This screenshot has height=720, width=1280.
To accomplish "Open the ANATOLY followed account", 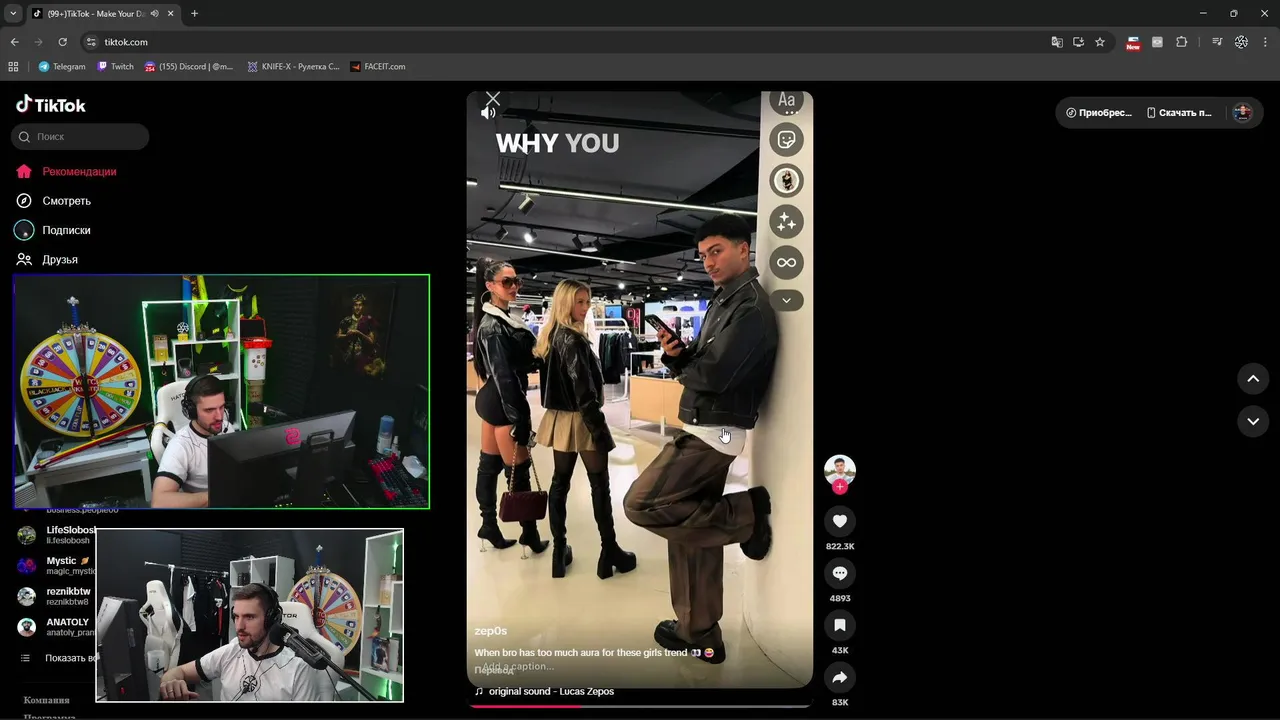I will coord(56,627).
